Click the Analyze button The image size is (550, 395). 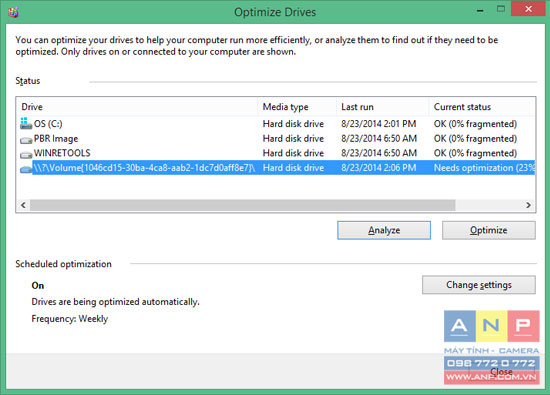(x=384, y=230)
